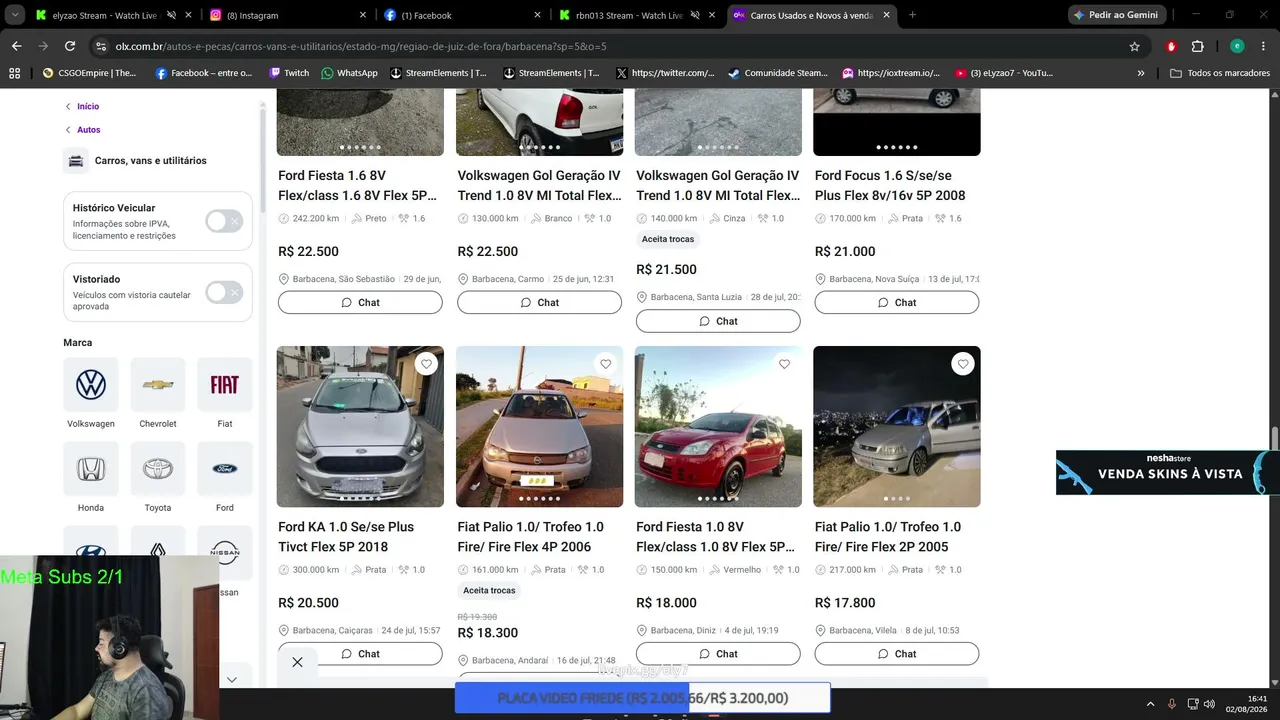
Task: Open the apps grid in bookmarks bar
Action: pyautogui.click(x=14, y=73)
